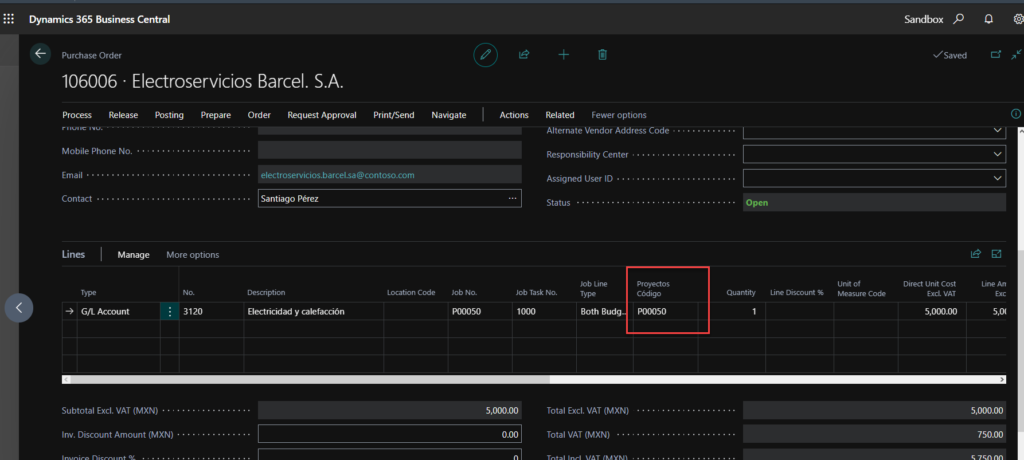Open the Posting menu
The width and height of the screenshot is (1024, 460).
[169, 115]
